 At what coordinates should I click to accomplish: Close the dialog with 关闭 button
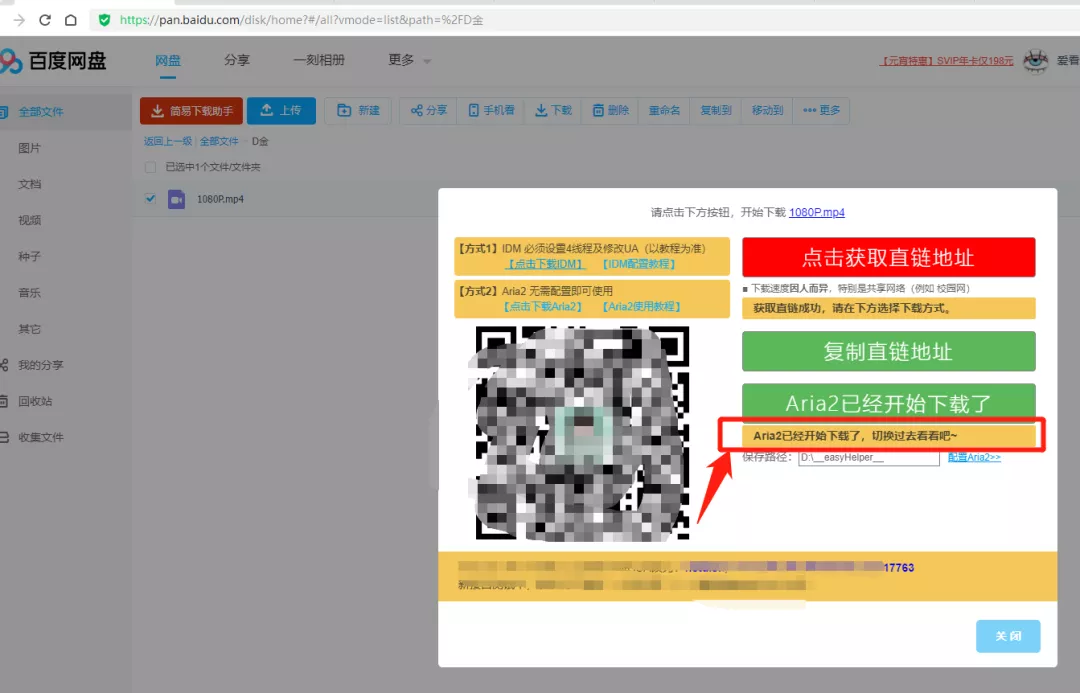point(1008,636)
